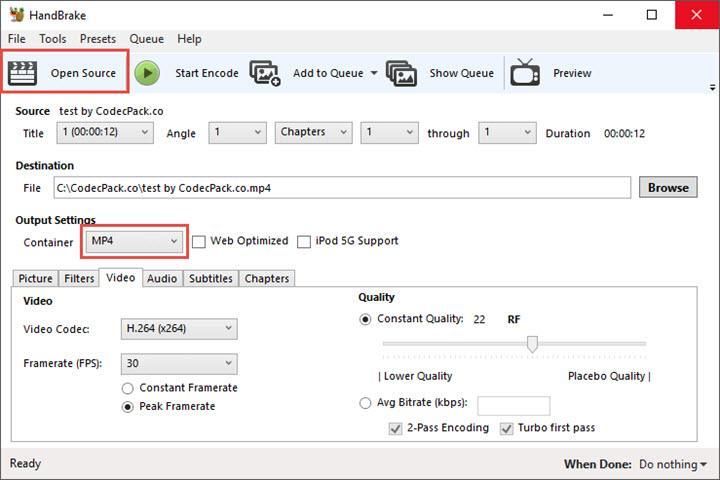Click the Add to Queue icon
This screenshot has width=720, height=480.
point(265,73)
